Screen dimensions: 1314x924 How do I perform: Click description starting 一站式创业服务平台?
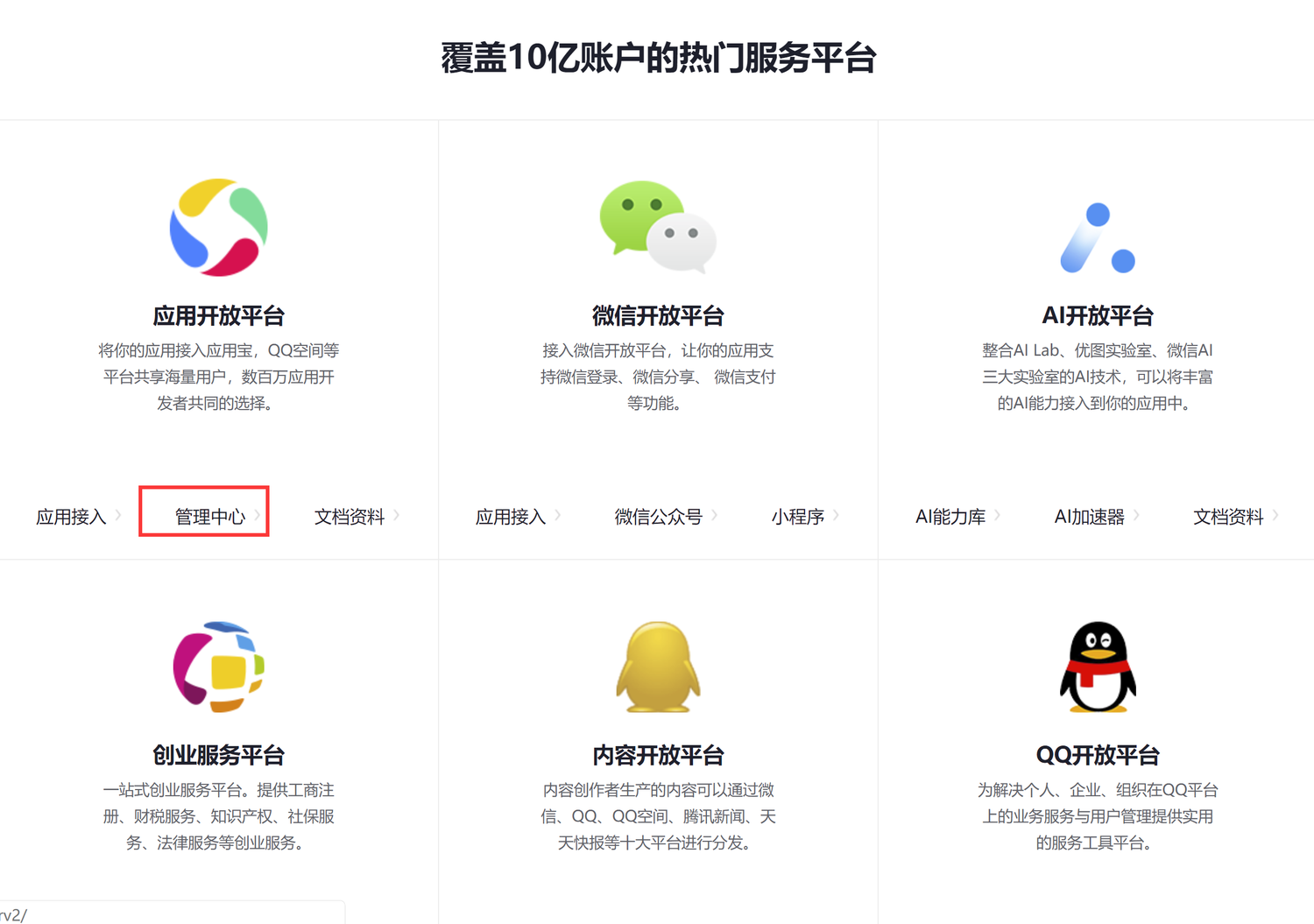point(218,816)
